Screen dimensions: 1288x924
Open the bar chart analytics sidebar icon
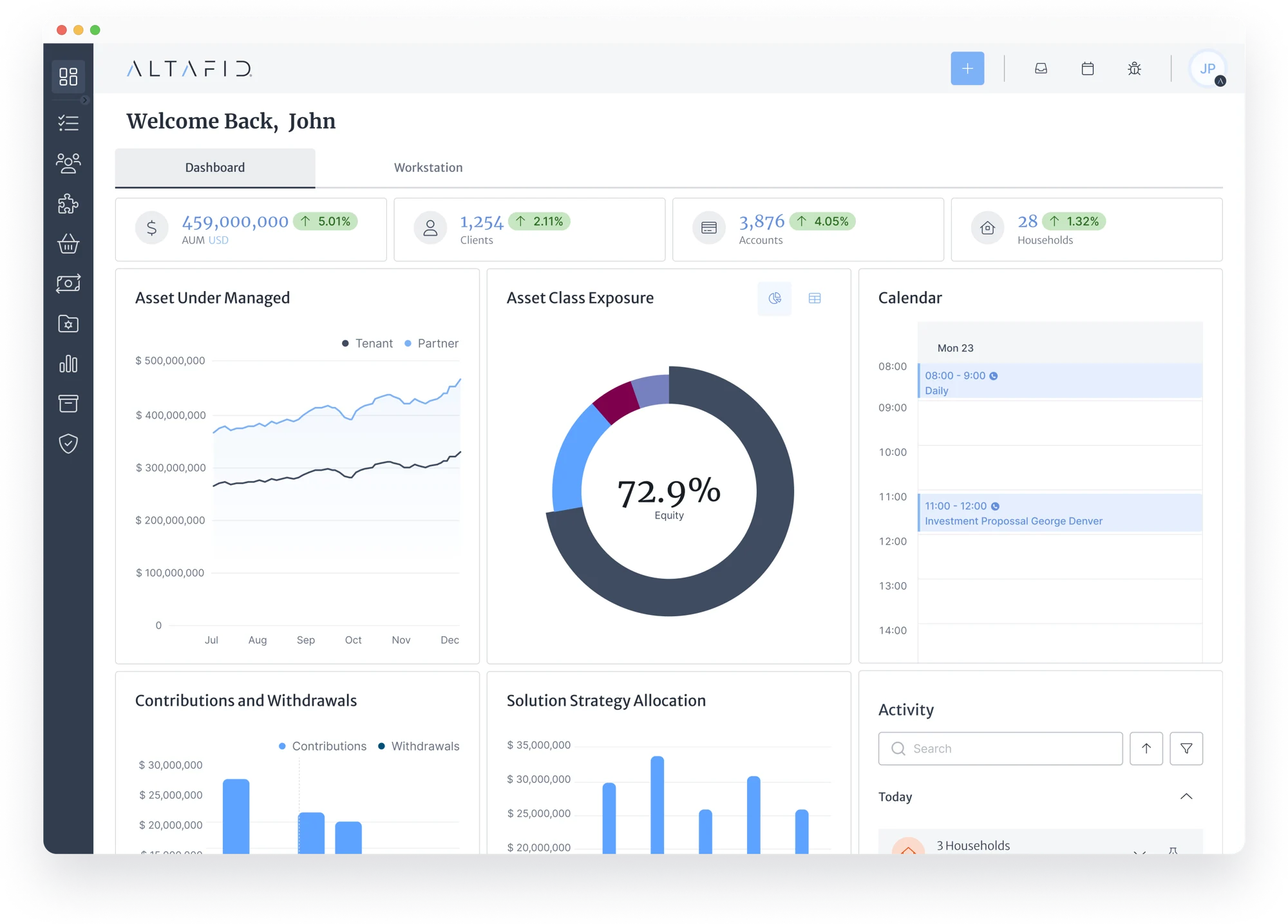[68, 364]
